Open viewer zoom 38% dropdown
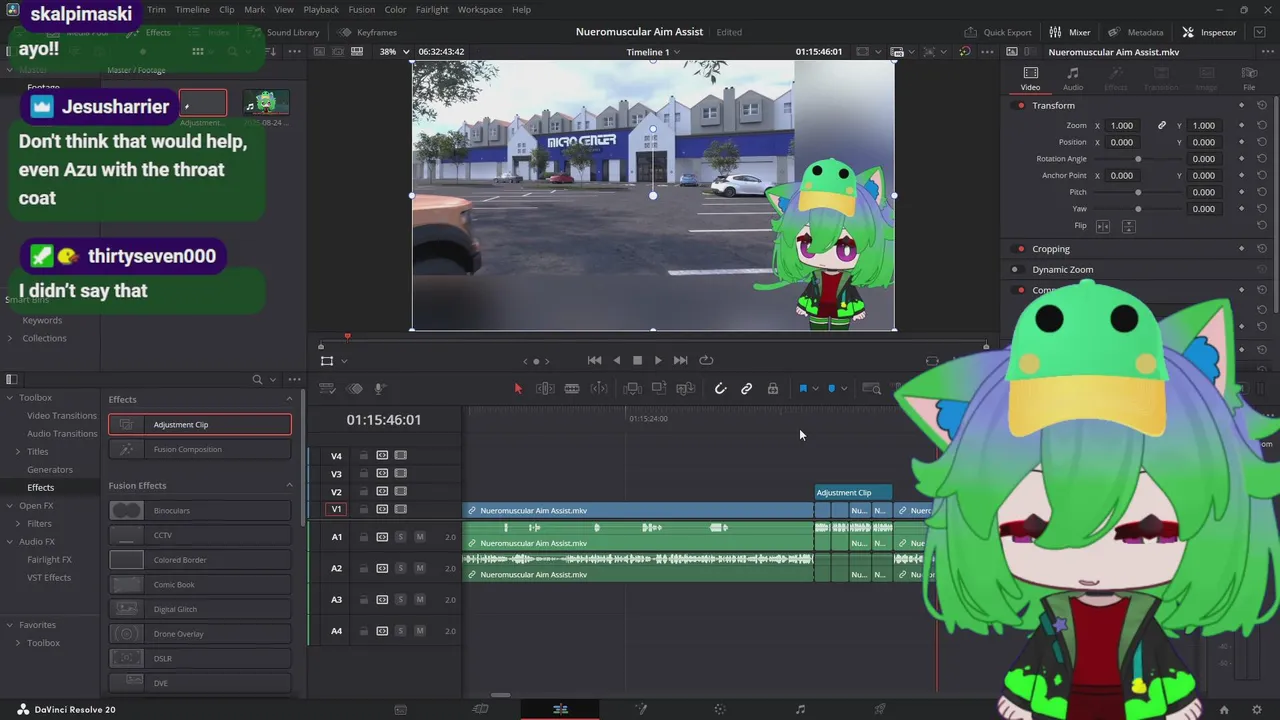This screenshot has height=720, width=1280. [x=394, y=51]
